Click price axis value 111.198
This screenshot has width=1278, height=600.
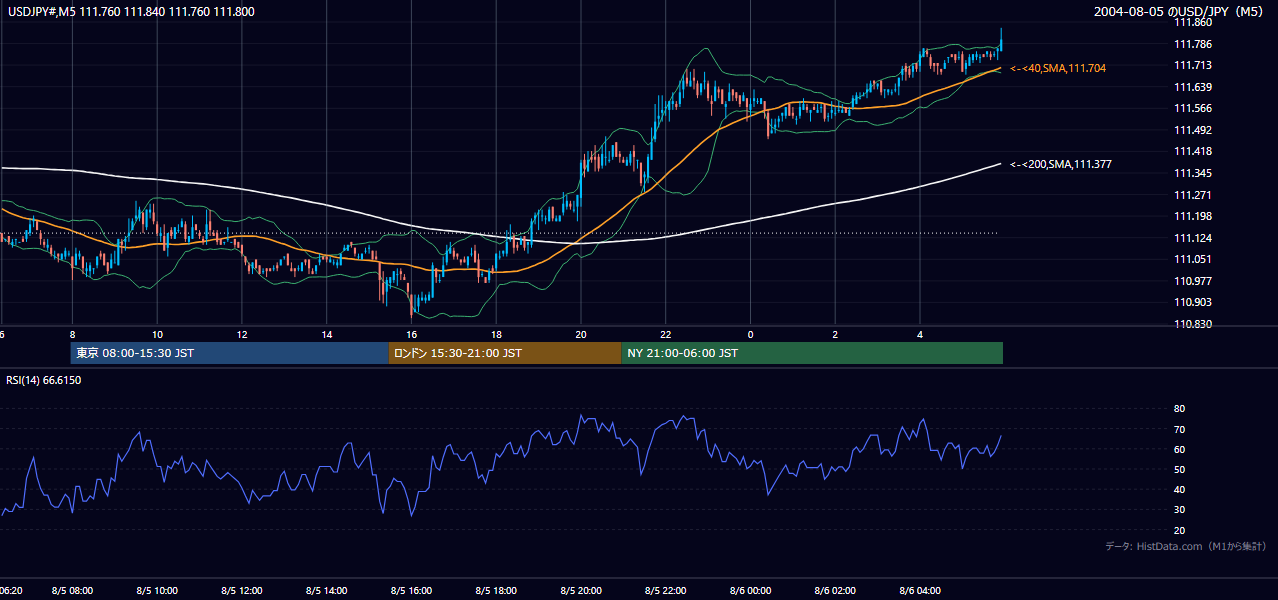1192,216
